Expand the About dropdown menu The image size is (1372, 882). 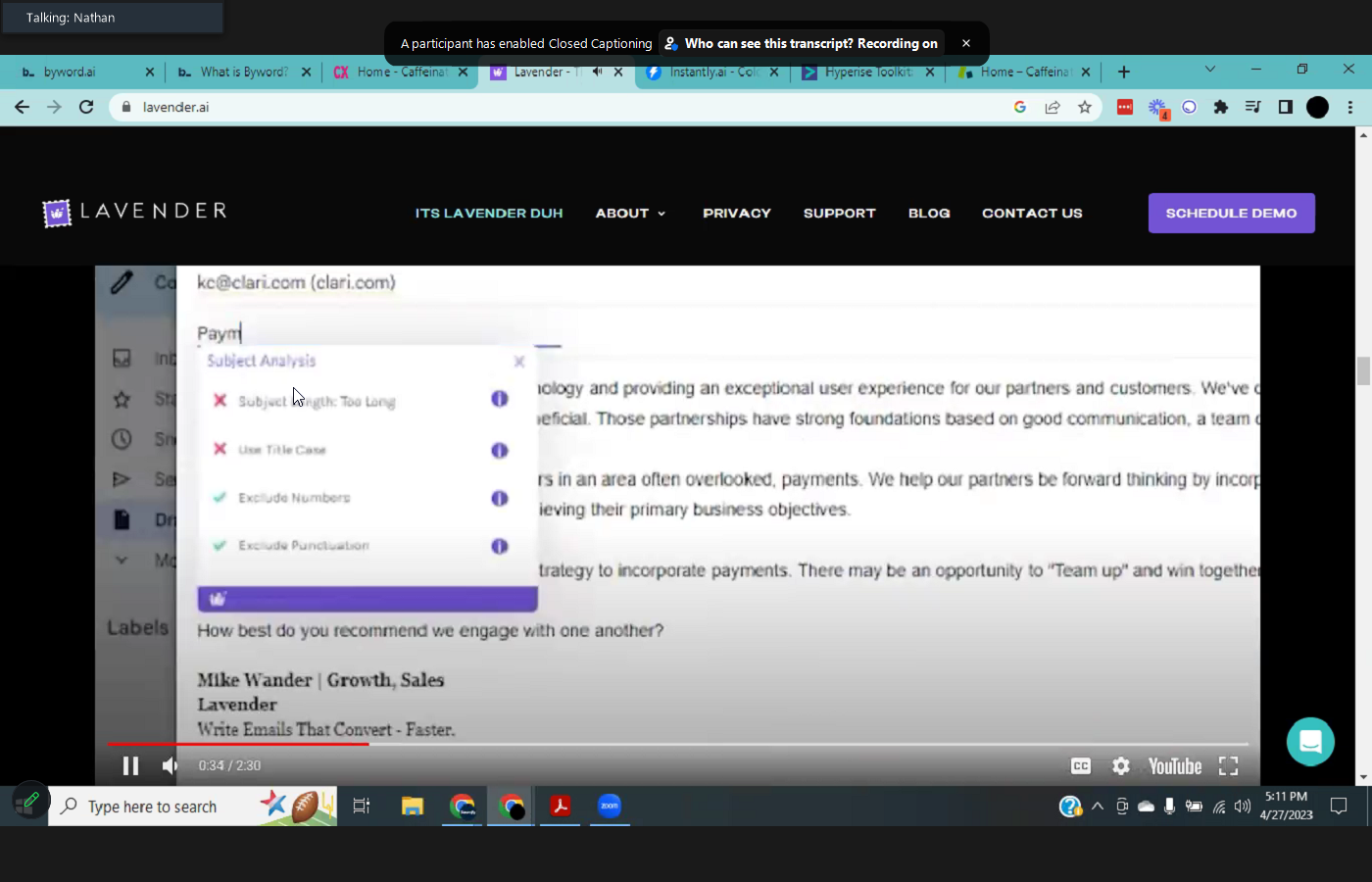point(630,213)
